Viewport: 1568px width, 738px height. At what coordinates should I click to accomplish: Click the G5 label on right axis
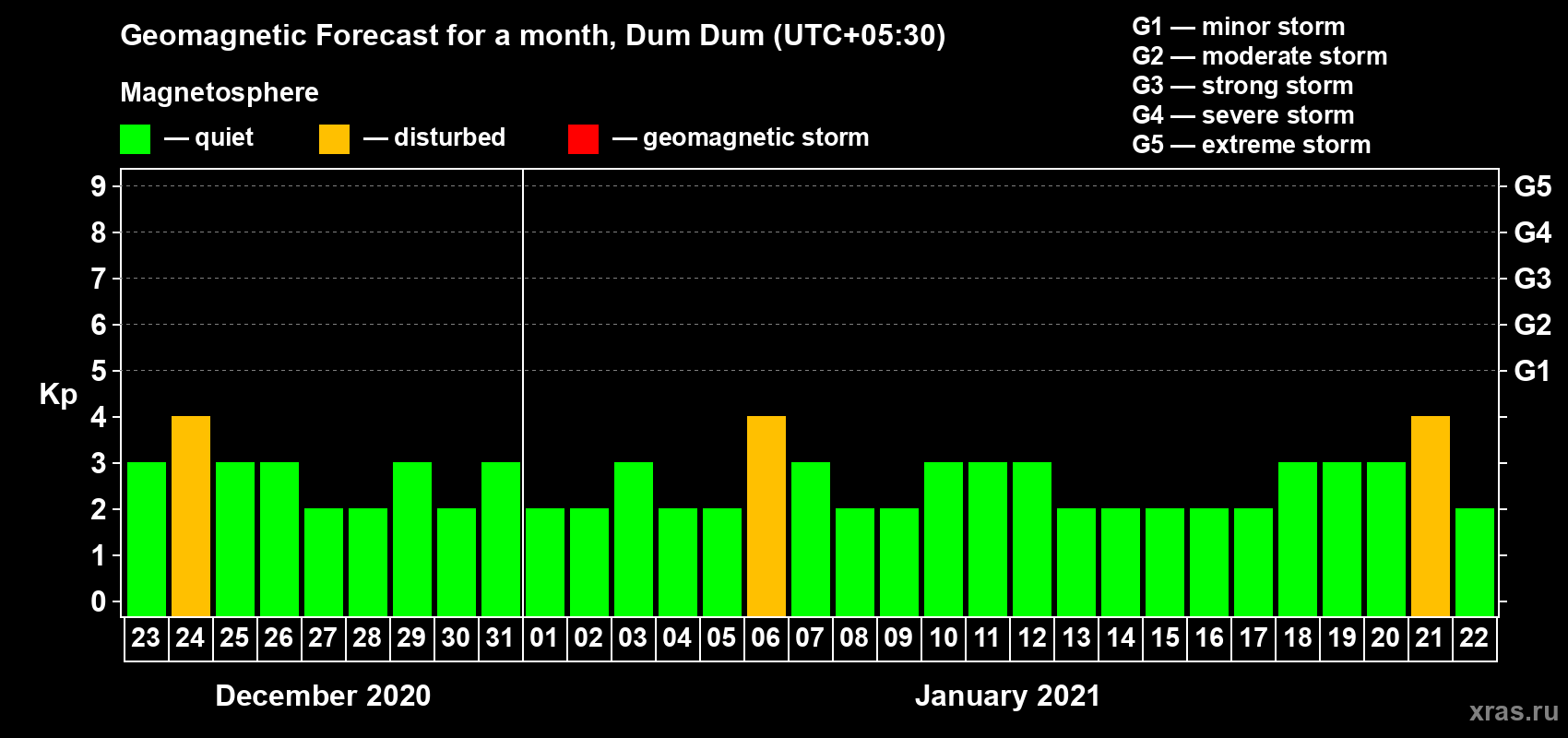(x=1533, y=186)
